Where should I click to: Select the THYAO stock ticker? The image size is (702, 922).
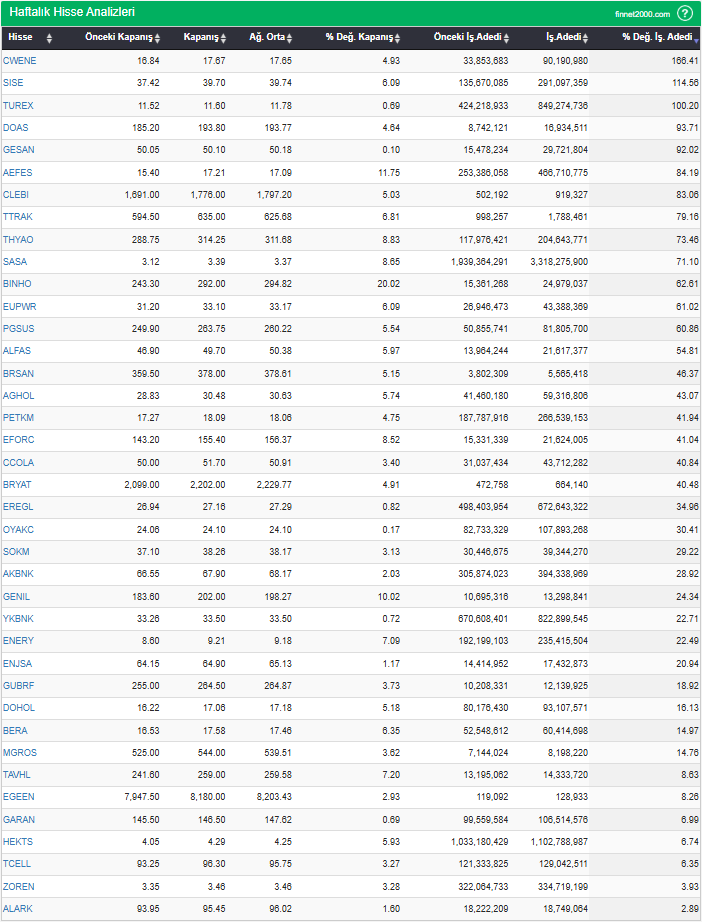coord(18,240)
